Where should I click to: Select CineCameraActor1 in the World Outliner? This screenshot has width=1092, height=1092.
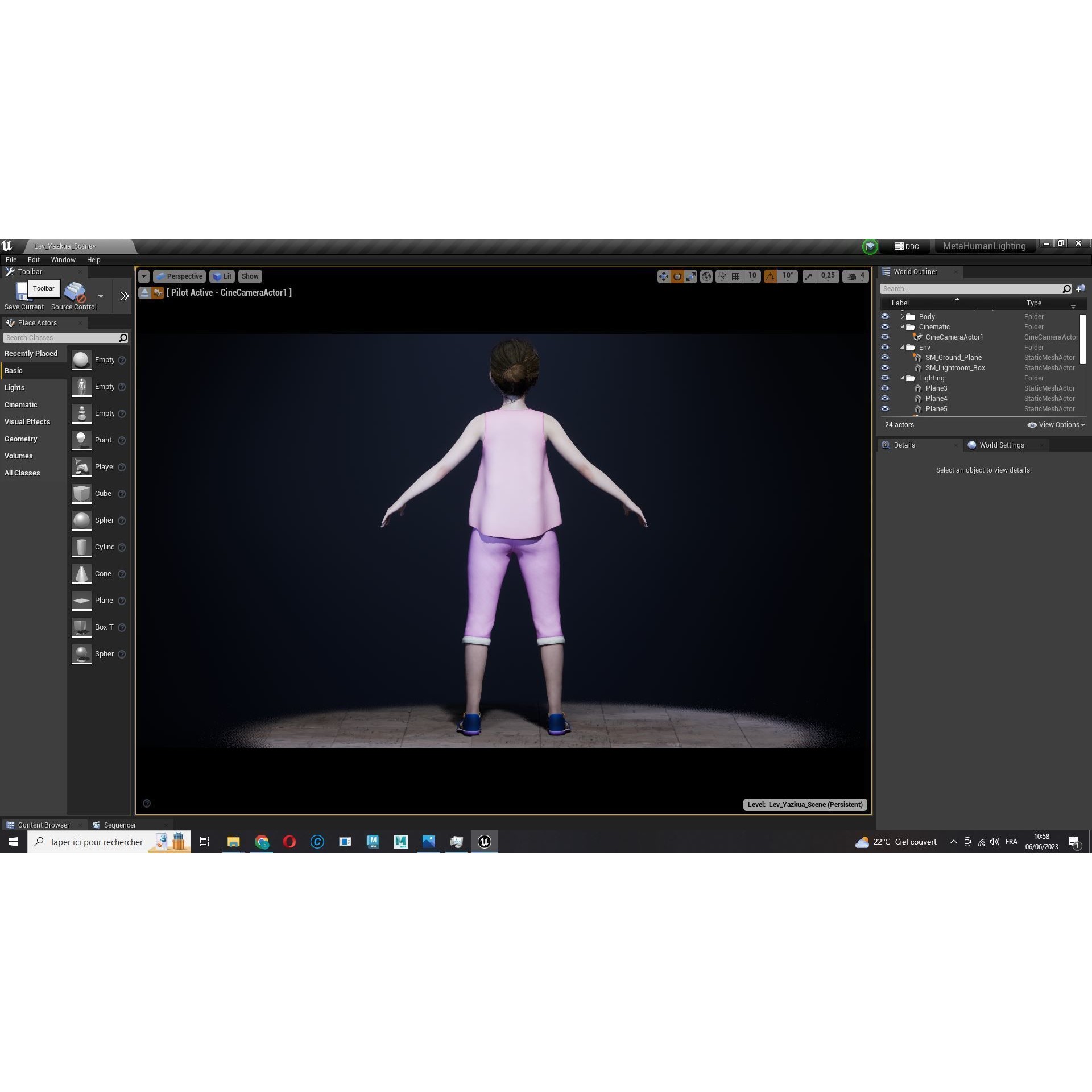click(954, 337)
